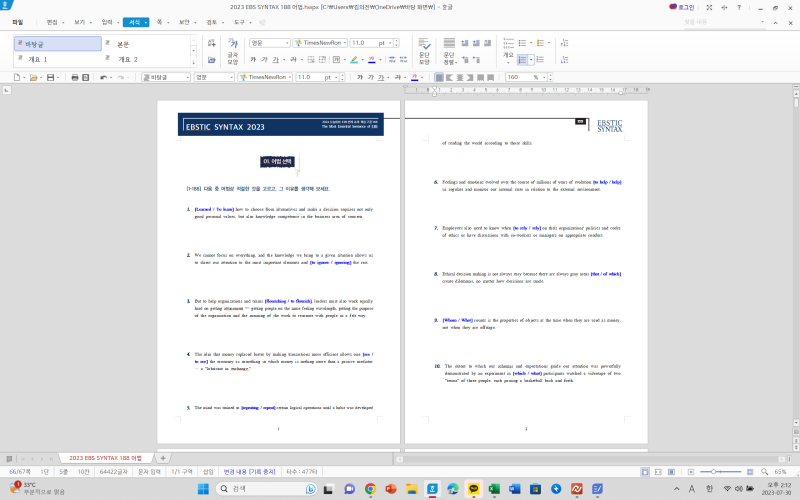Viewport: 800px width, 500px height.
Task: Open the 문단 모양 paragraph shape dialog
Action: [424, 56]
